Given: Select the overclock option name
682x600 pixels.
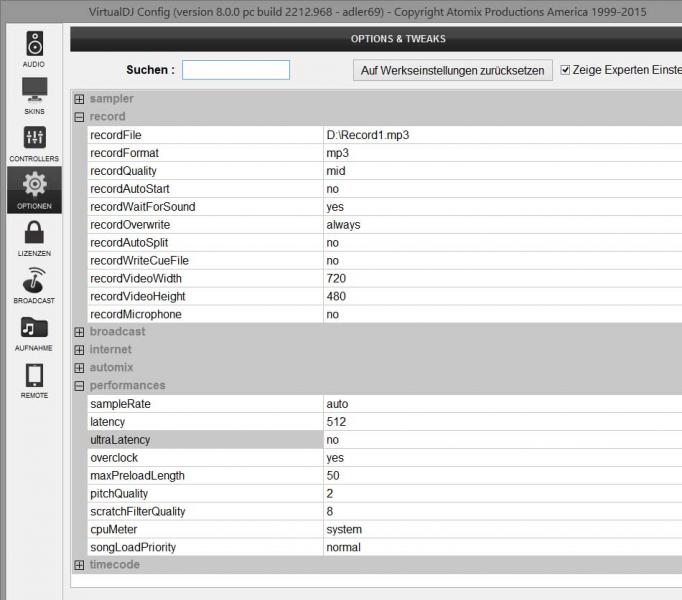Looking at the screenshot, I should [114, 458].
